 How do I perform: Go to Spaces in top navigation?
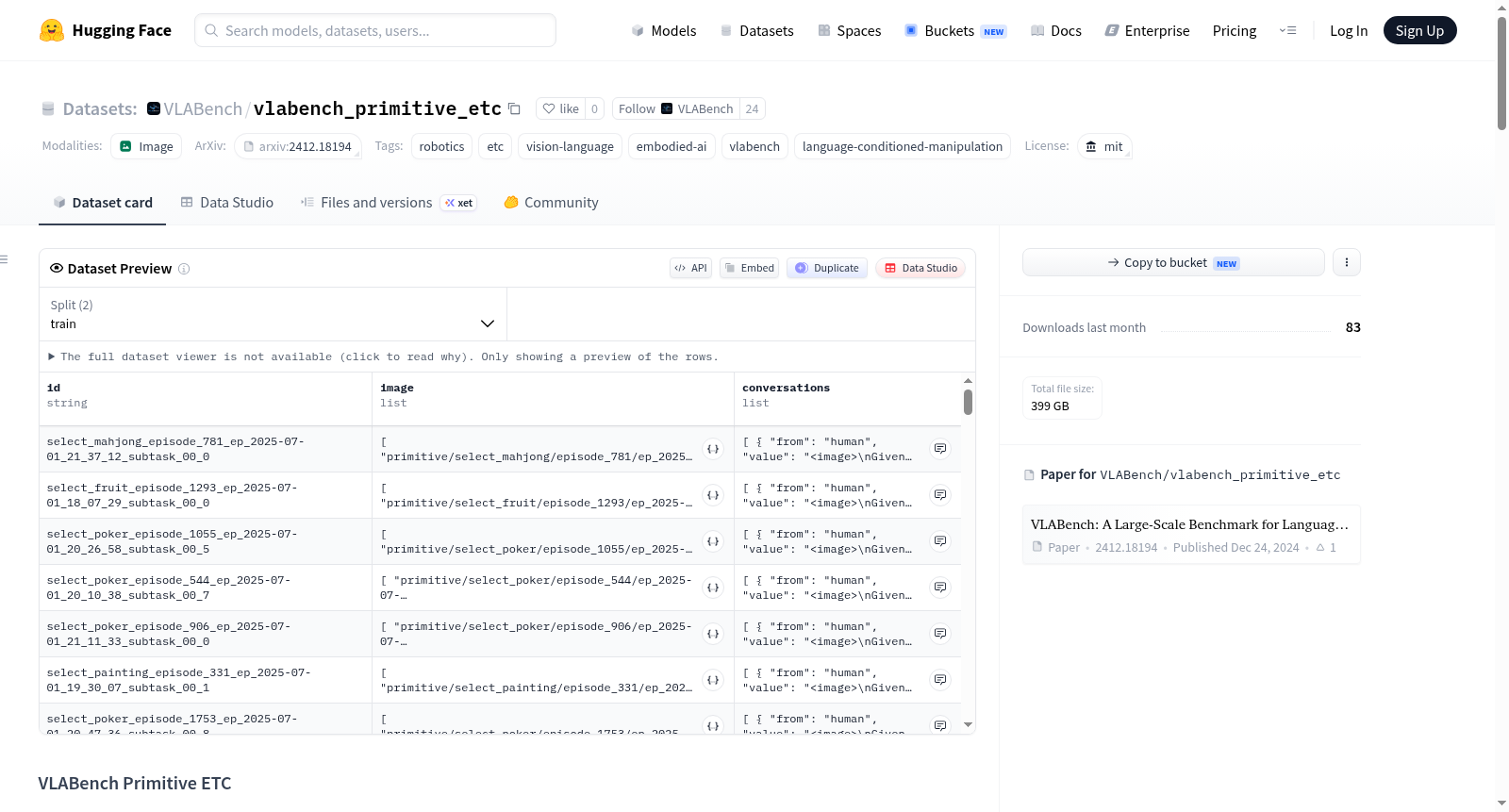tap(849, 30)
